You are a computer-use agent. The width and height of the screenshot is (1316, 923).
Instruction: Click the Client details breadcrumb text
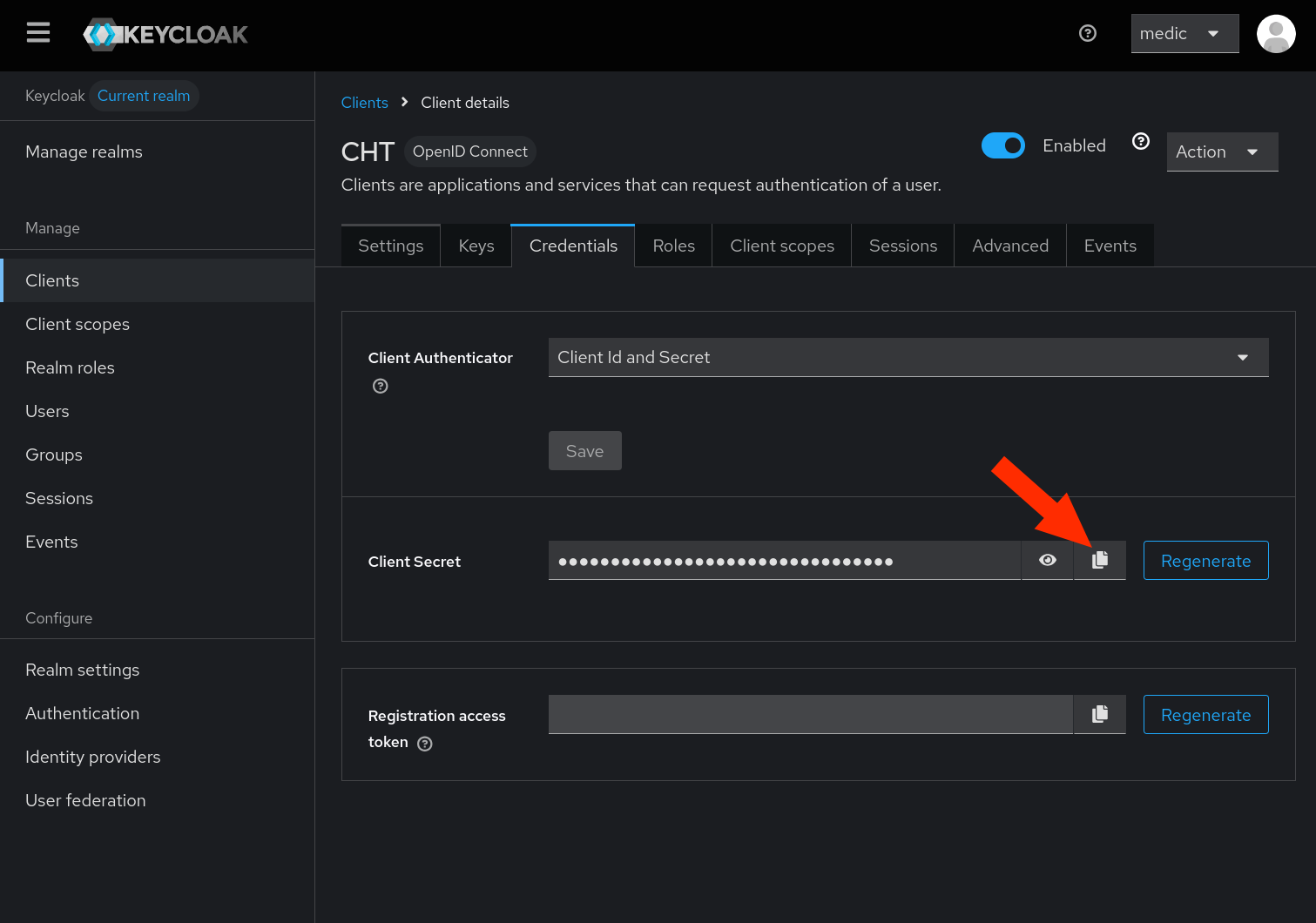pos(465,103)
